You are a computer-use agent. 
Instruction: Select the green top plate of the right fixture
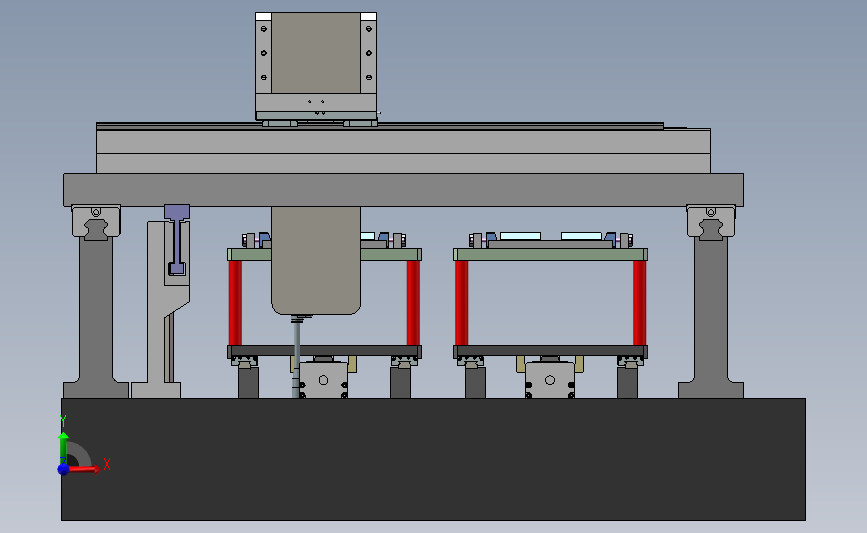550,254
